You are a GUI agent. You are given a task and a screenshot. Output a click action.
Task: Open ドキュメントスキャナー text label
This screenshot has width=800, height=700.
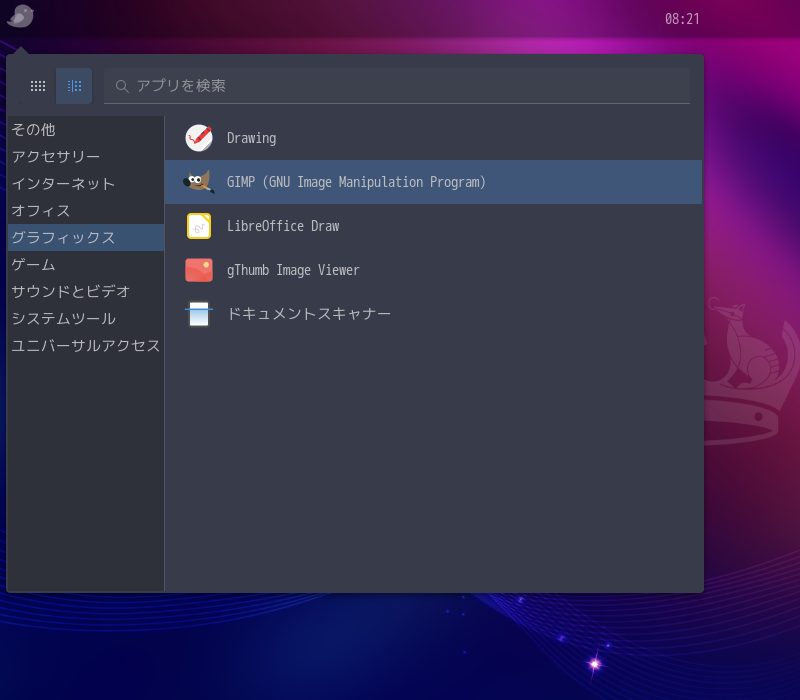[309, 314]
